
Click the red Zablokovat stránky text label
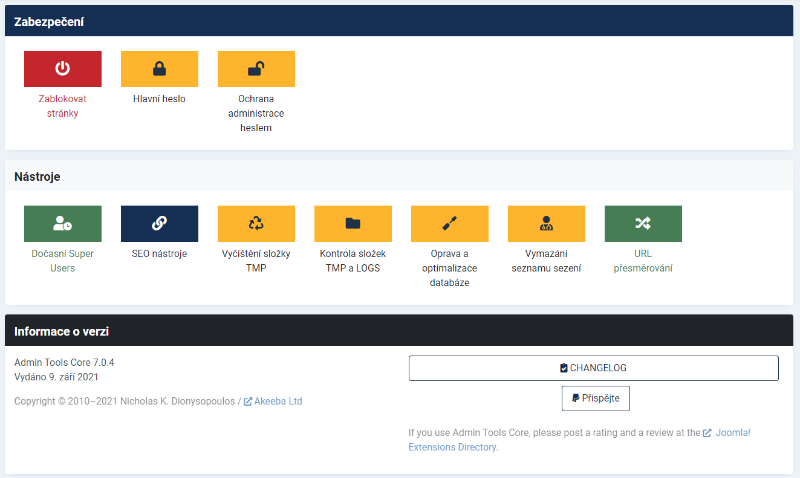[62, 106]
